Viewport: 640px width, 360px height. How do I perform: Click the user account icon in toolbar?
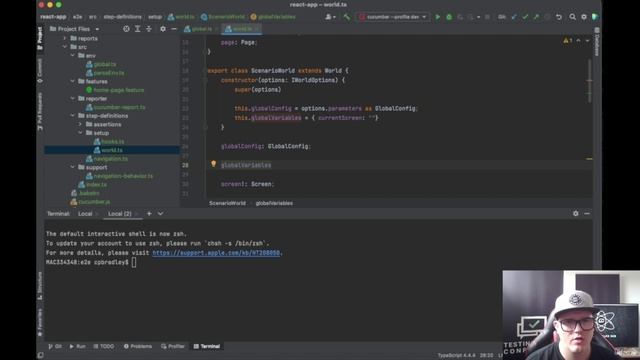point(330,17)
